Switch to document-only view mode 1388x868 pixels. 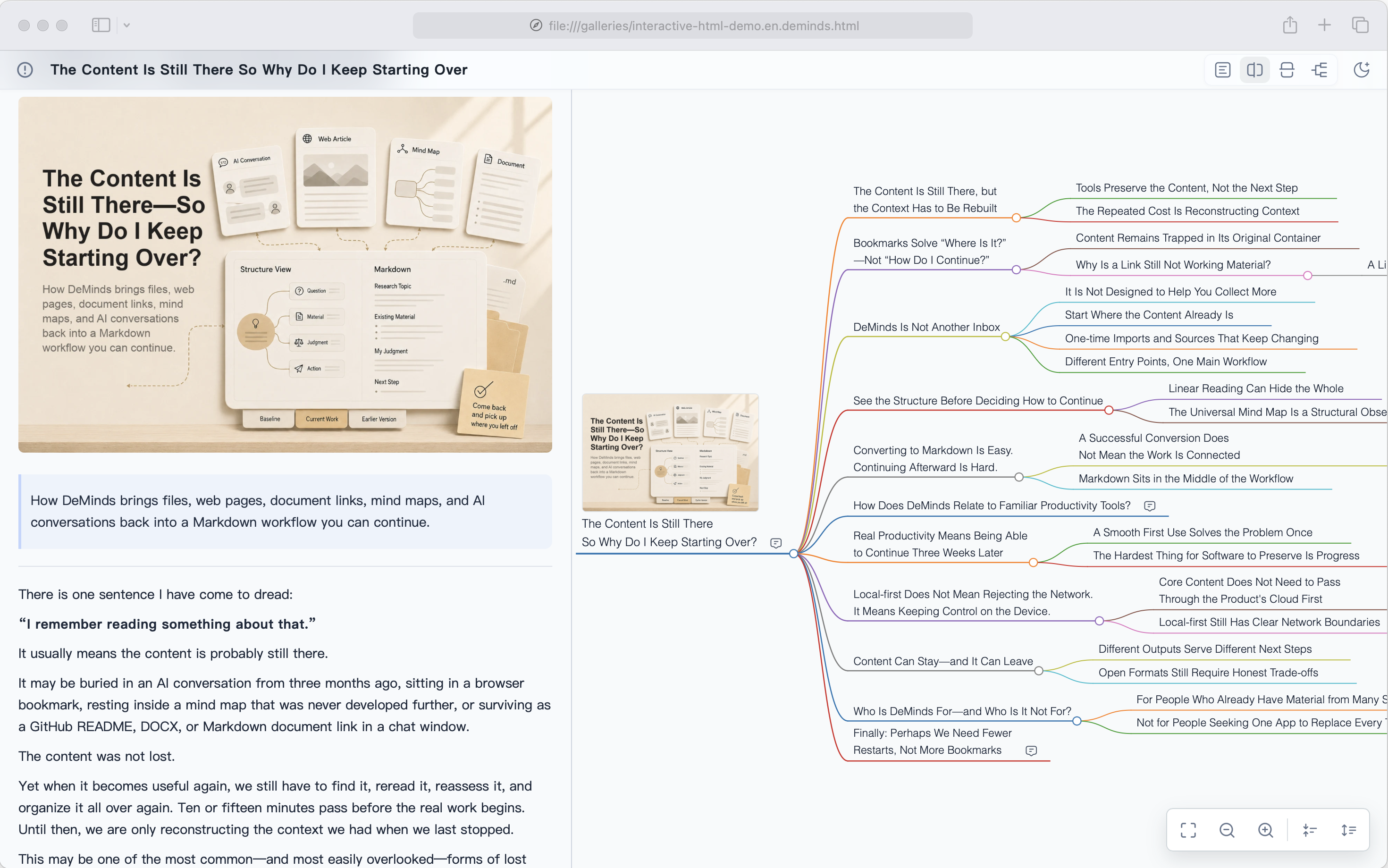coord(1223,70)
